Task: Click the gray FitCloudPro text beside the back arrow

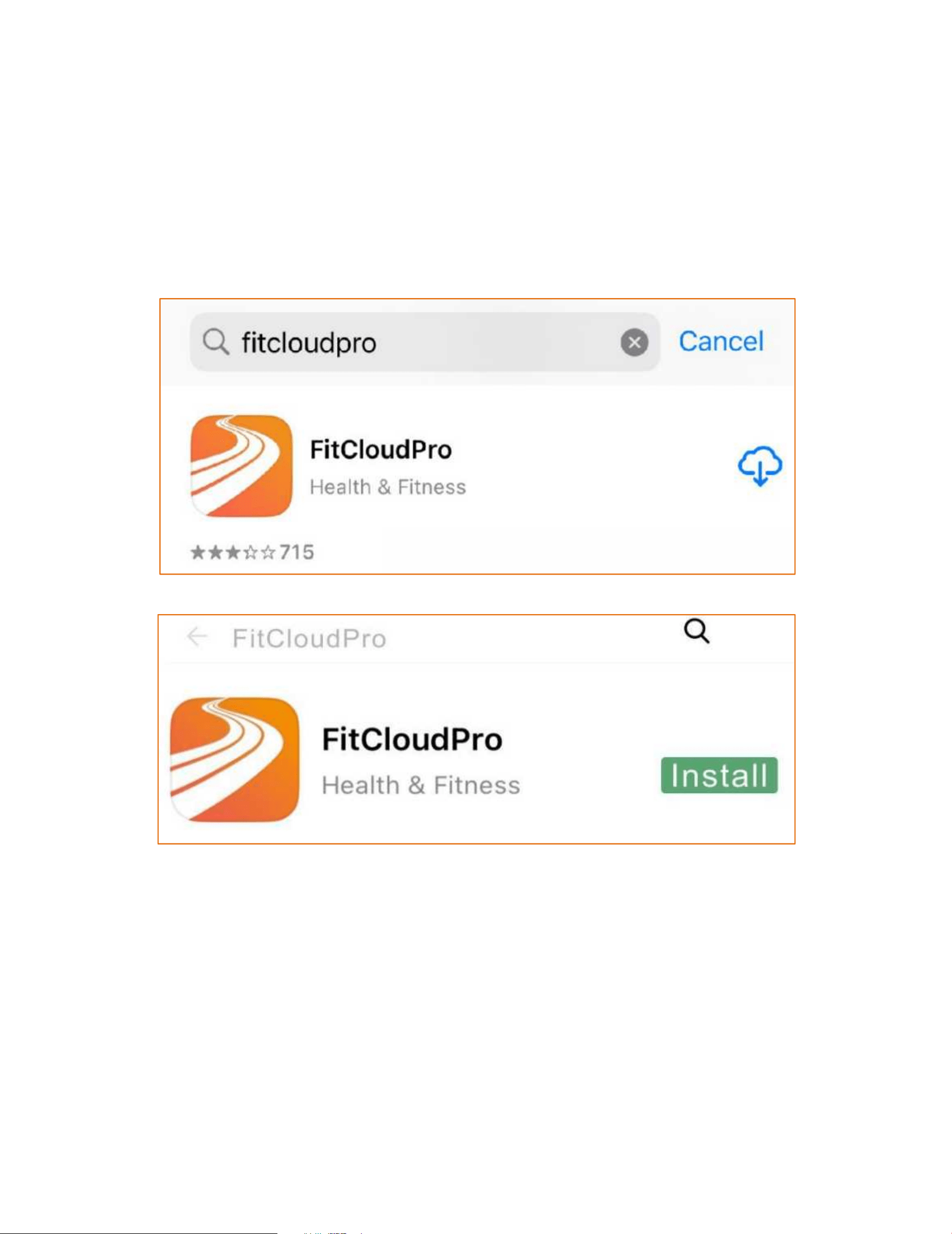Action: (309, 638)
